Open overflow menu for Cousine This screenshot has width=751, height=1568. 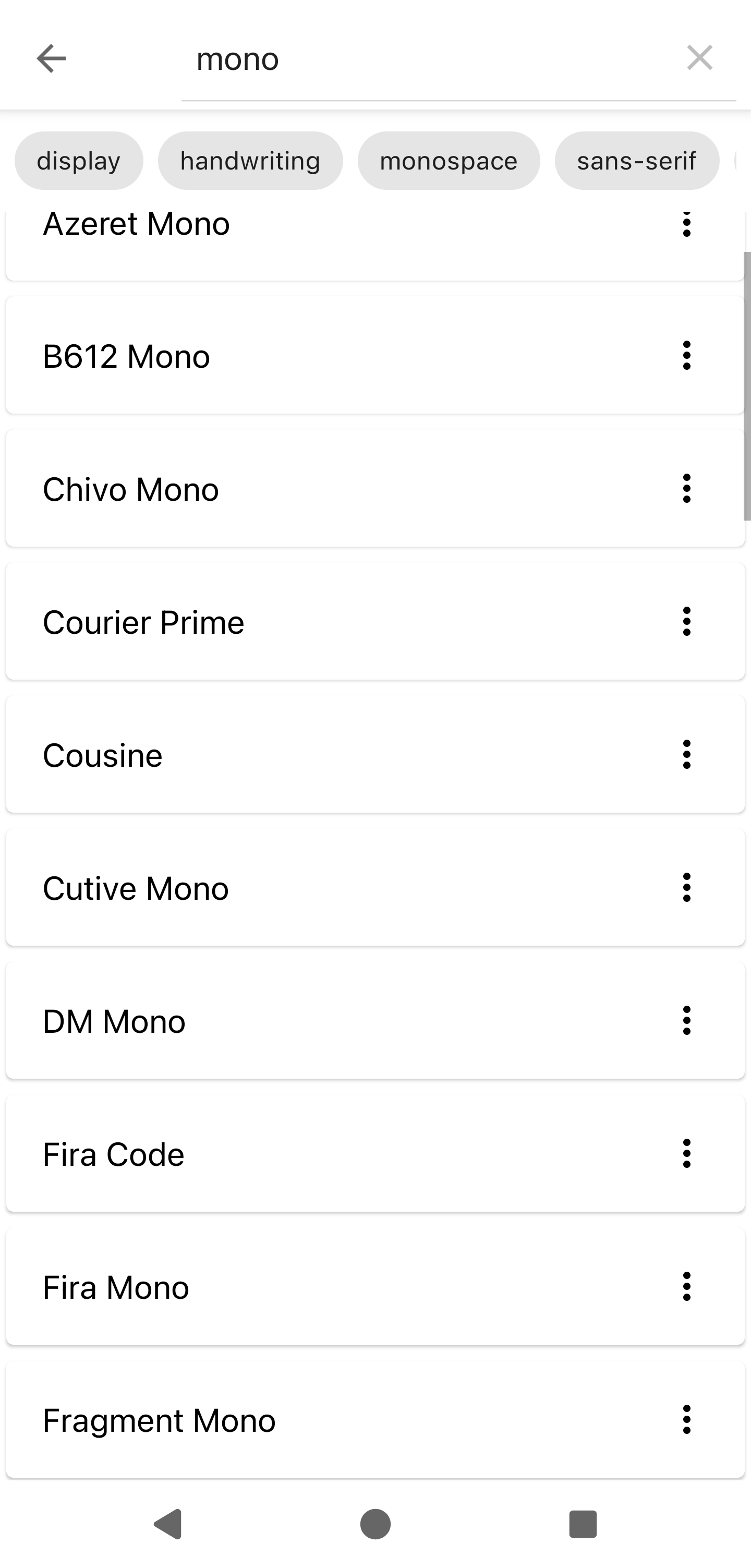tap(686, 755)
